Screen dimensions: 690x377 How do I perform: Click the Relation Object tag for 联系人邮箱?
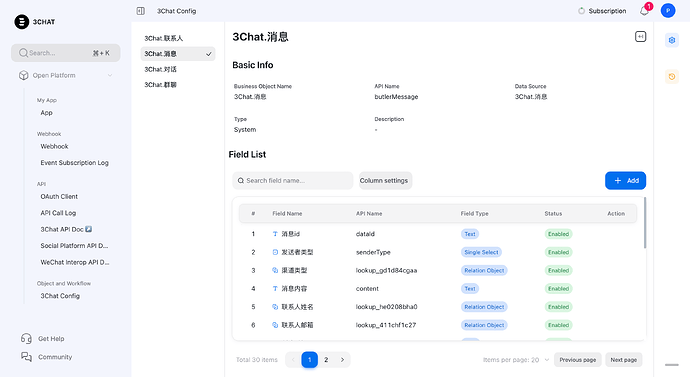click(484, 325)
